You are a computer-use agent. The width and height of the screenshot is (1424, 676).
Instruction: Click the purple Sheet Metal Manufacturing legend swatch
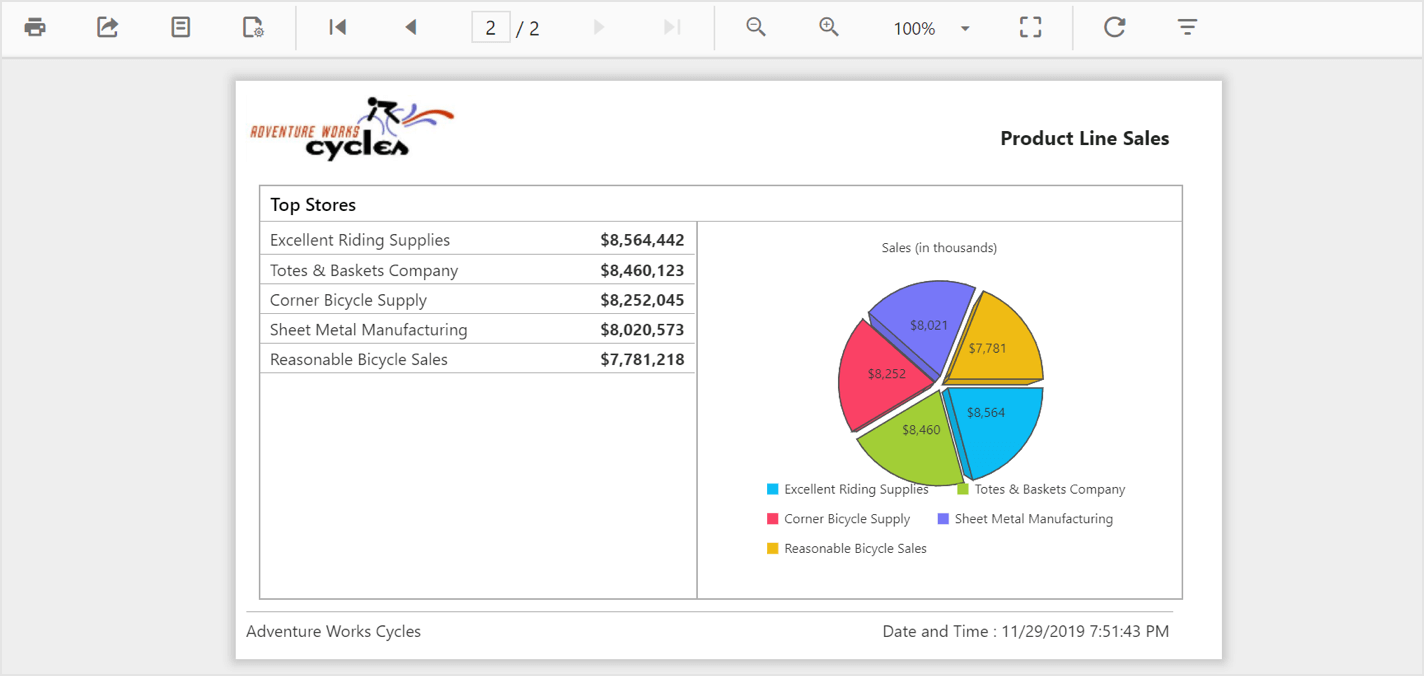[x=943, y=519]
